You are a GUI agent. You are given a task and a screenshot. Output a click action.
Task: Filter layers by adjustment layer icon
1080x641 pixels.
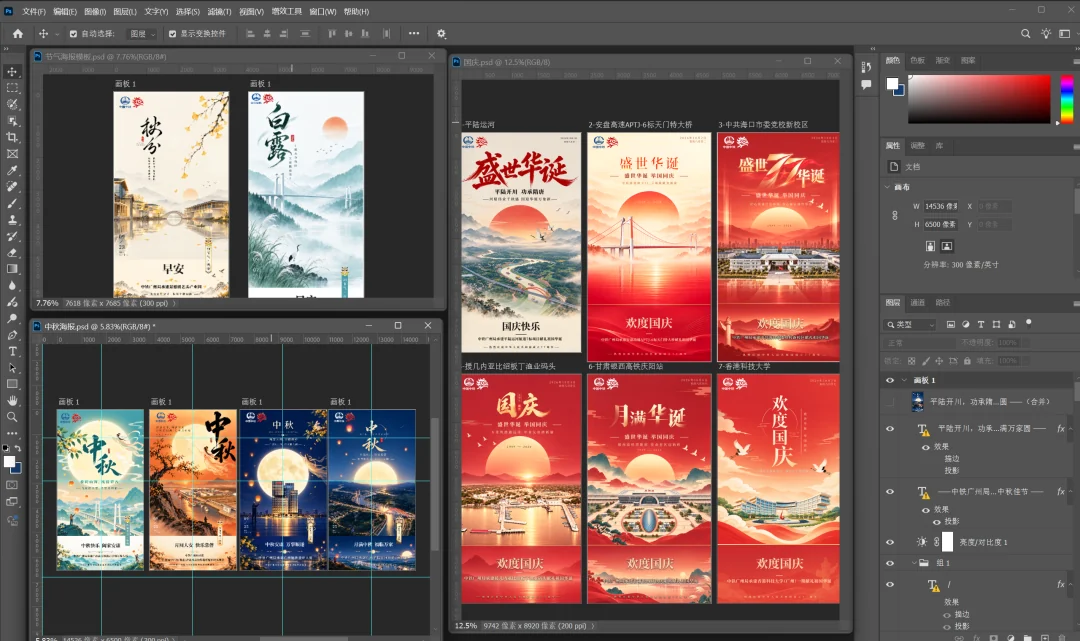(x=966, y=324)
